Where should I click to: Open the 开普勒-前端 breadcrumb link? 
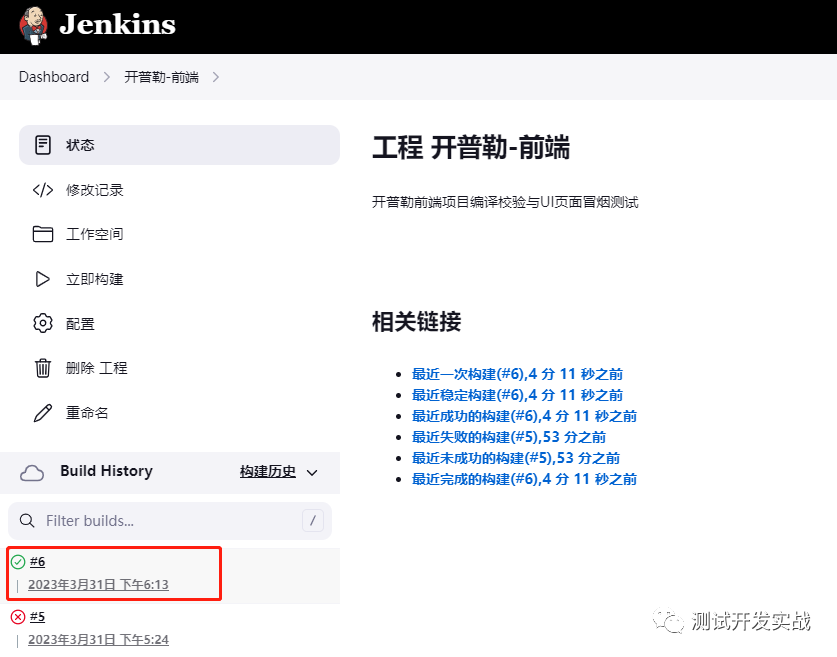pyautogui.click(x=162, y=77)
